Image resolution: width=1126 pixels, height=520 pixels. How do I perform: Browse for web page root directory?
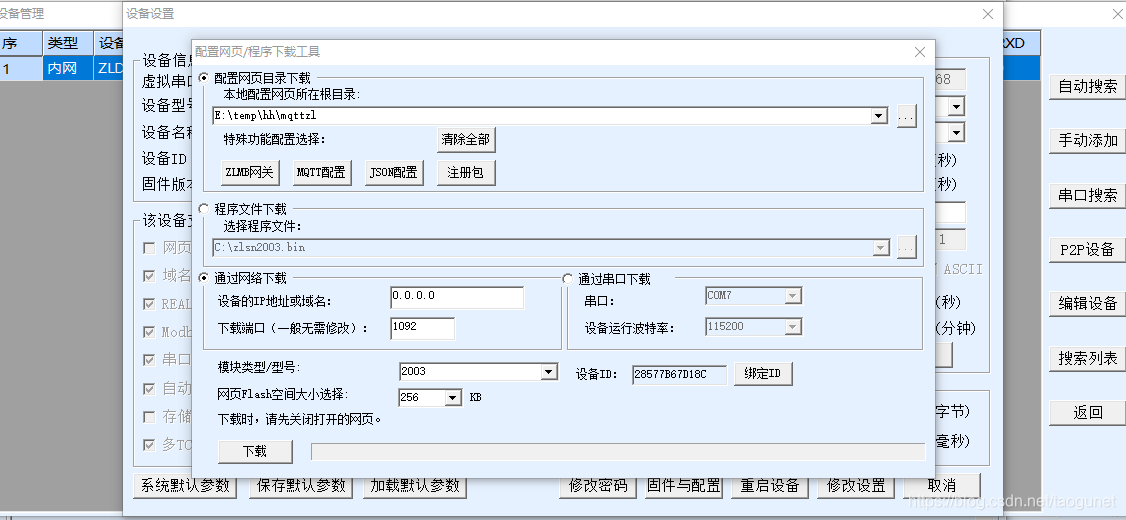click(907, 116)
